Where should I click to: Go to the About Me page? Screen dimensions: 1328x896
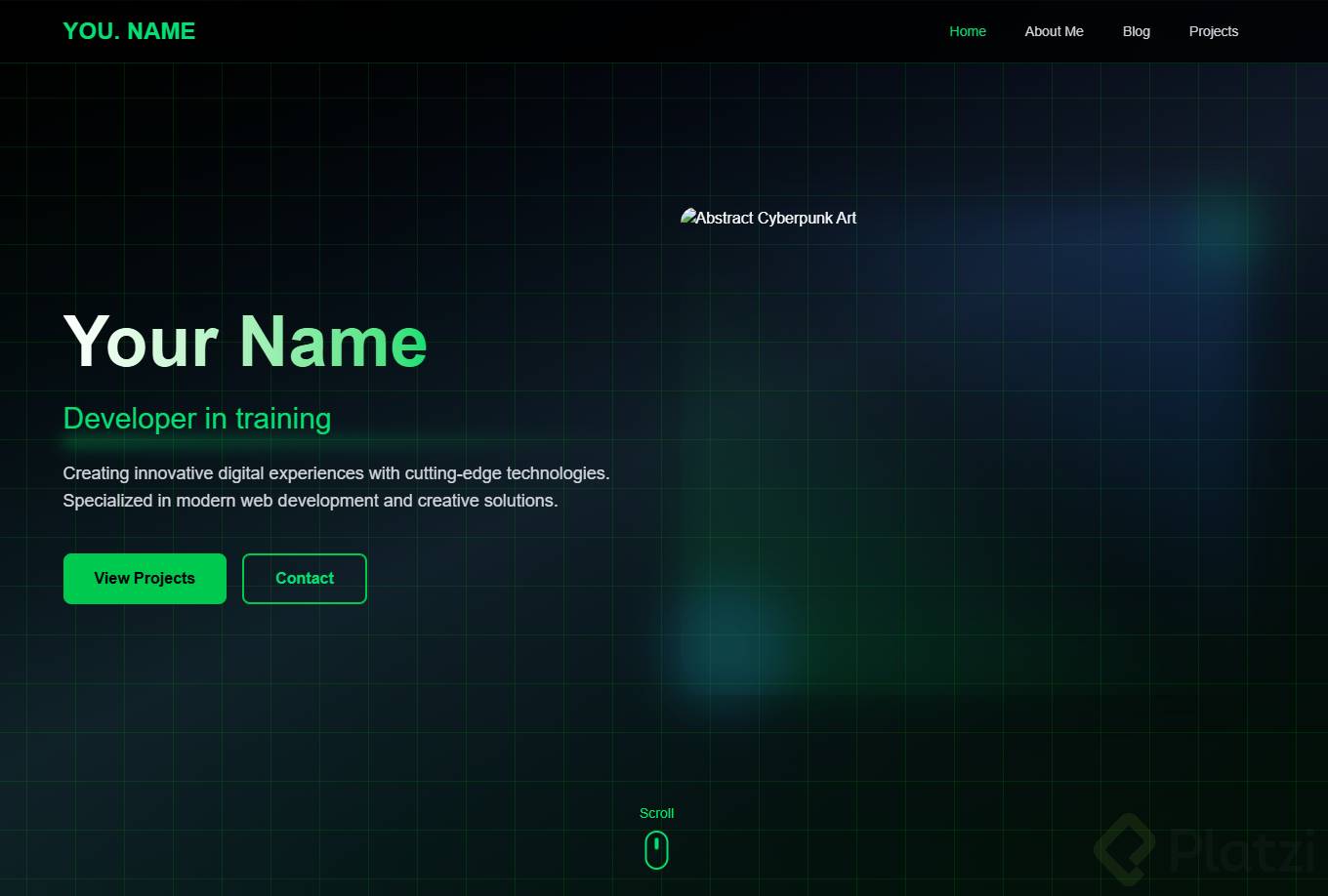1054,31
